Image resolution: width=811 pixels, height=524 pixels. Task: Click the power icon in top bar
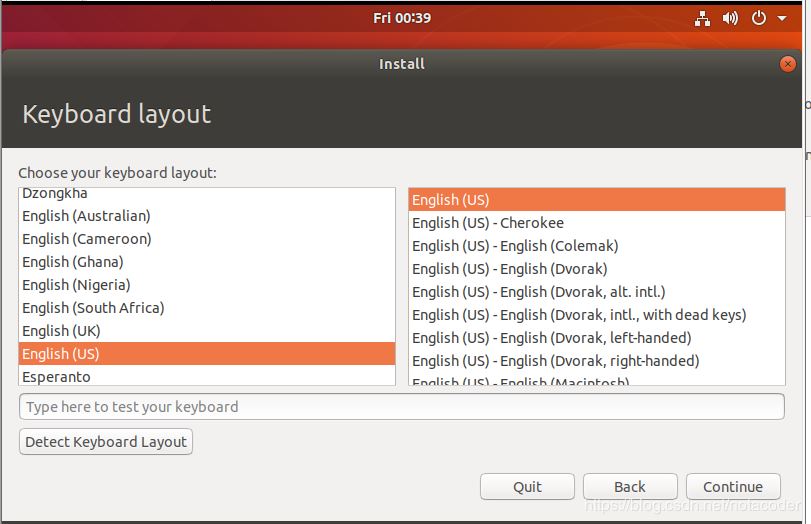point(758,18)
